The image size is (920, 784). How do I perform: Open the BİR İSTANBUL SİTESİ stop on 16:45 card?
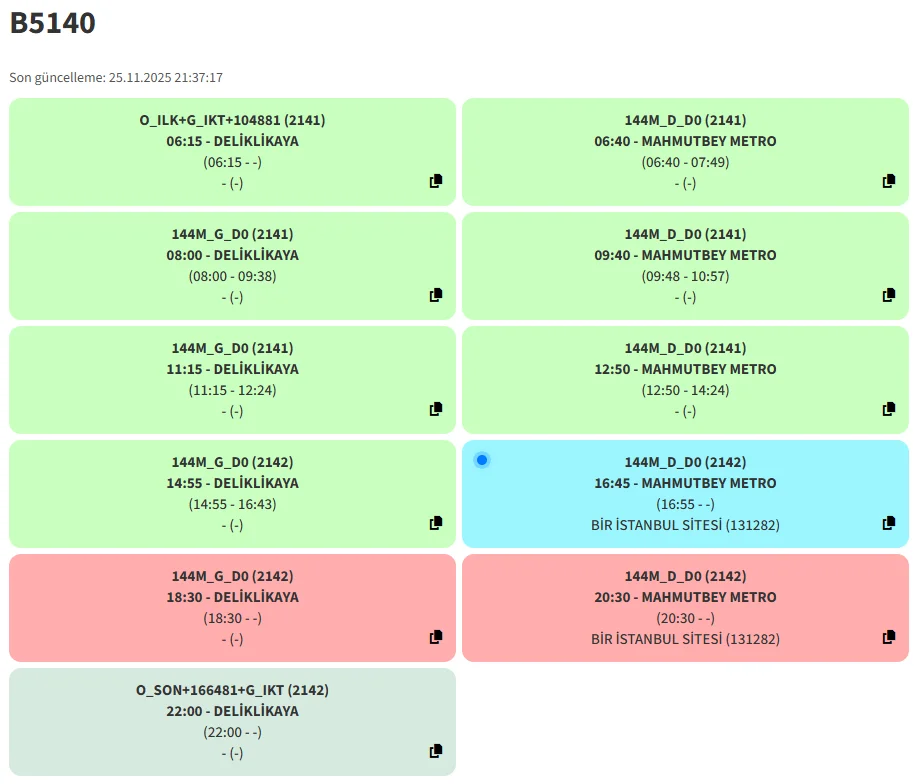685,525
